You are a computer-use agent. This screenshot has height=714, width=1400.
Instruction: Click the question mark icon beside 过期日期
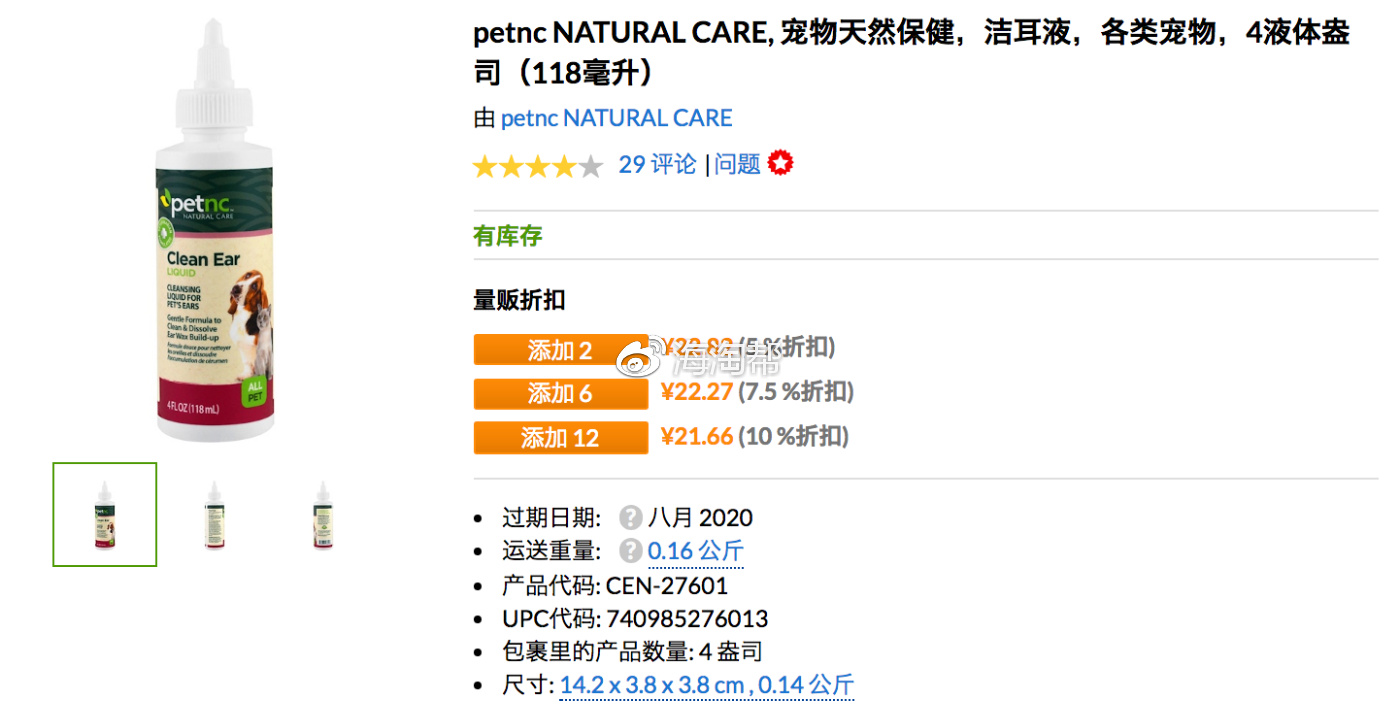[x=630, y=518]
